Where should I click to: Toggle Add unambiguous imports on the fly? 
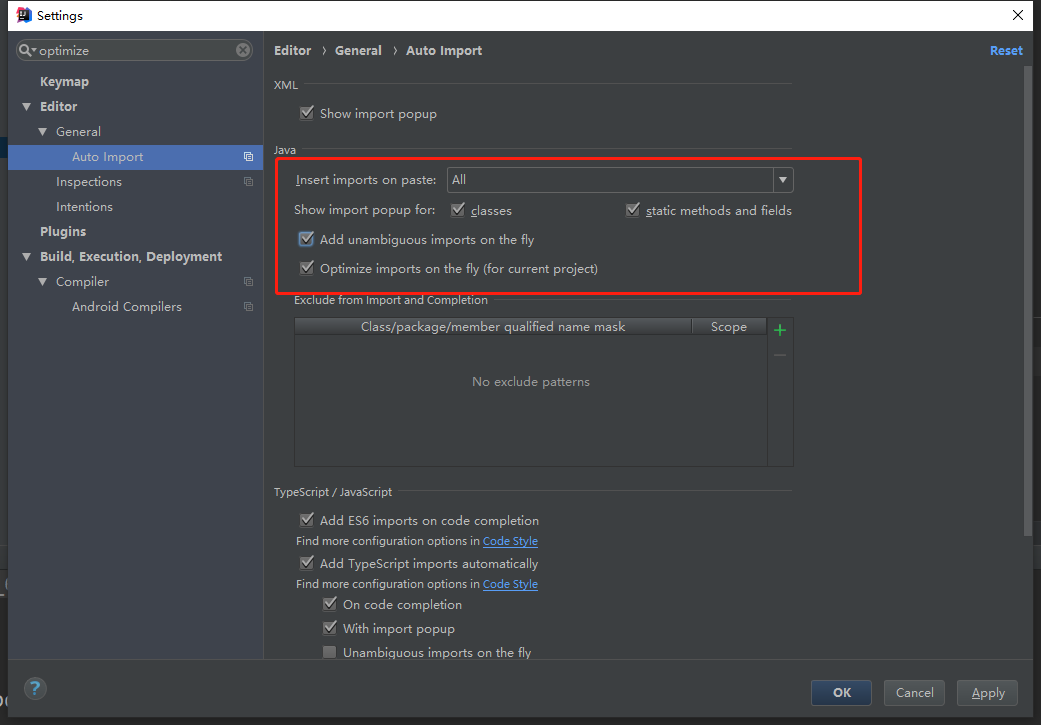coord(307,239)
